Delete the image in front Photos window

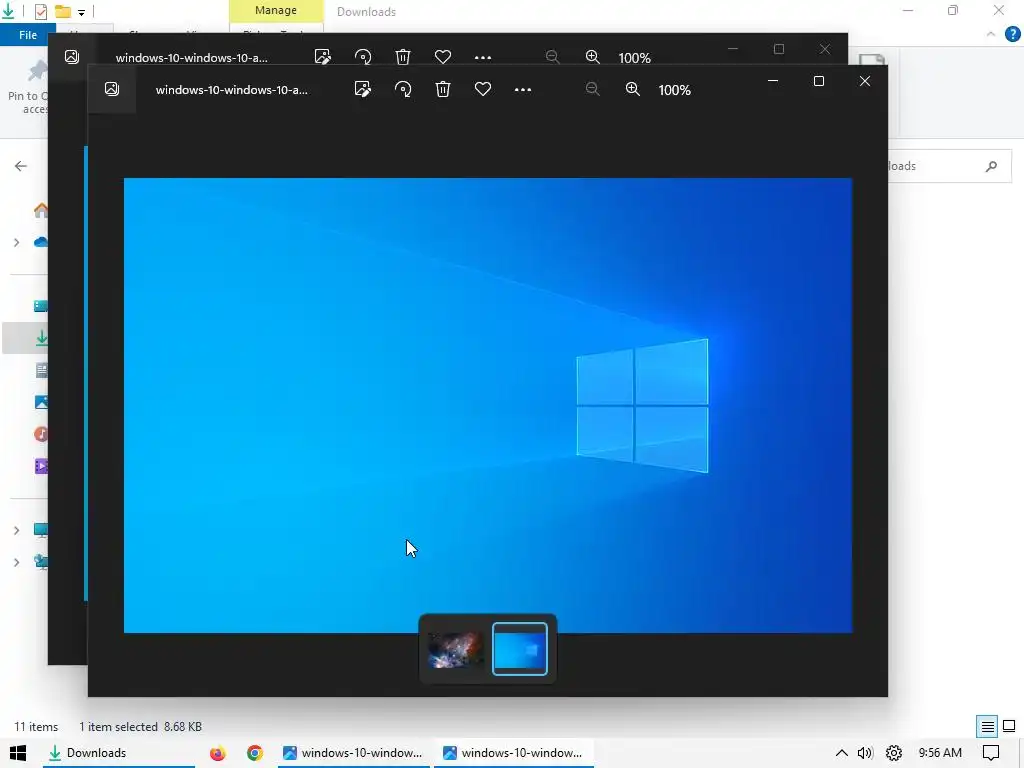pyautogui.click(x=443, y=89)
